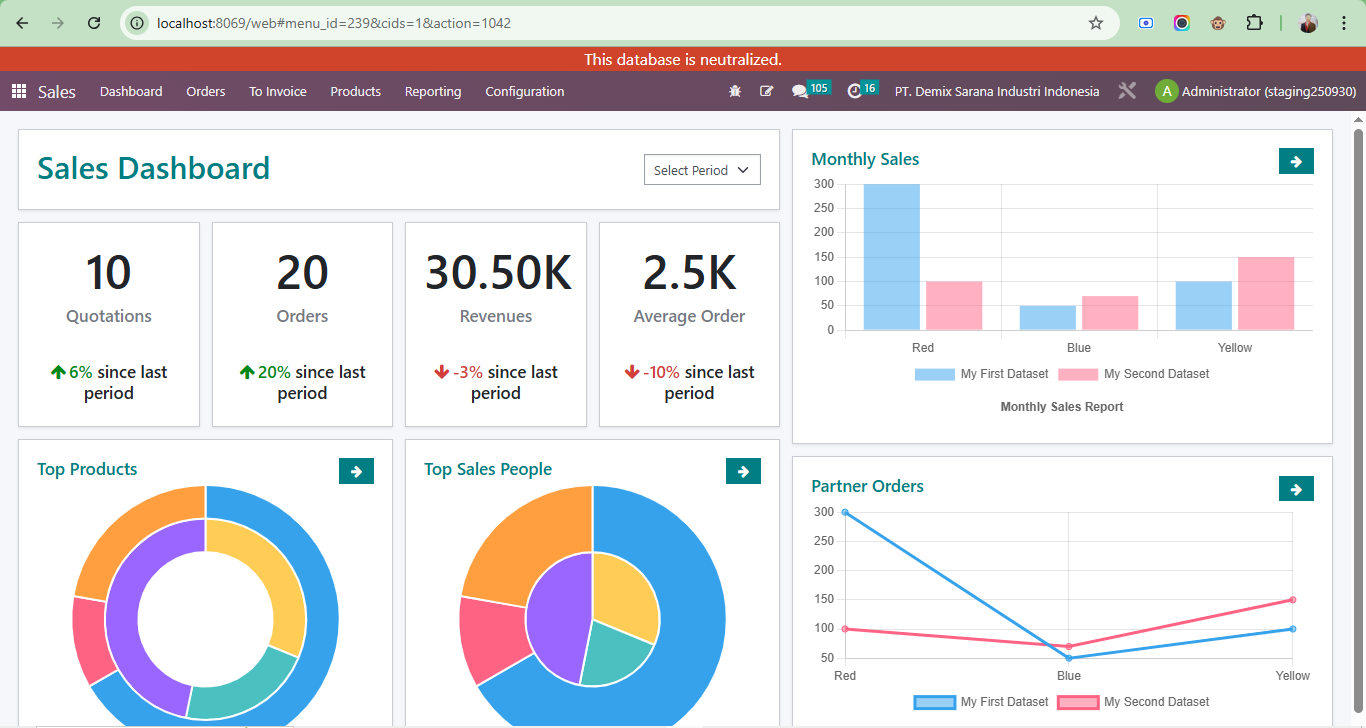Screen dimensions: 1366x728
Task: Click the Quotations card showing 10
Action: point(109,324)
